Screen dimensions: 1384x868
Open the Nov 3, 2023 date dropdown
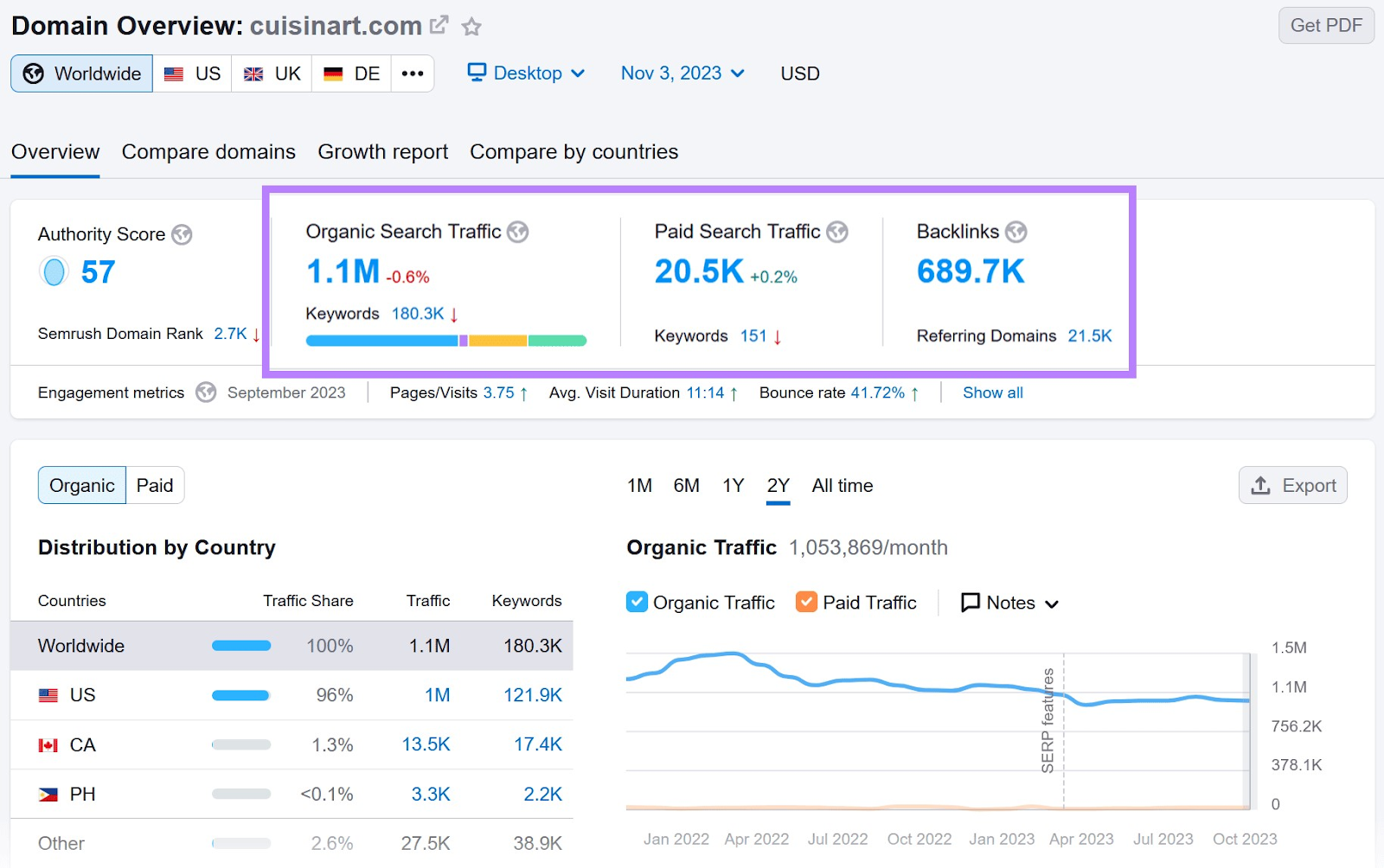(x=682, y=73)
